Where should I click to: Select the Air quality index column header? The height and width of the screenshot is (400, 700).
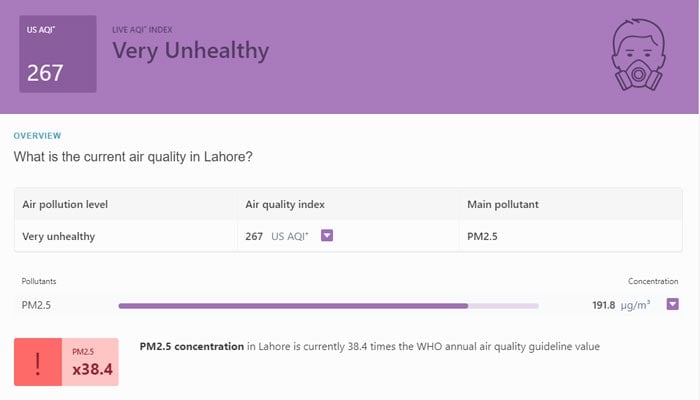[x=285, y=204]
